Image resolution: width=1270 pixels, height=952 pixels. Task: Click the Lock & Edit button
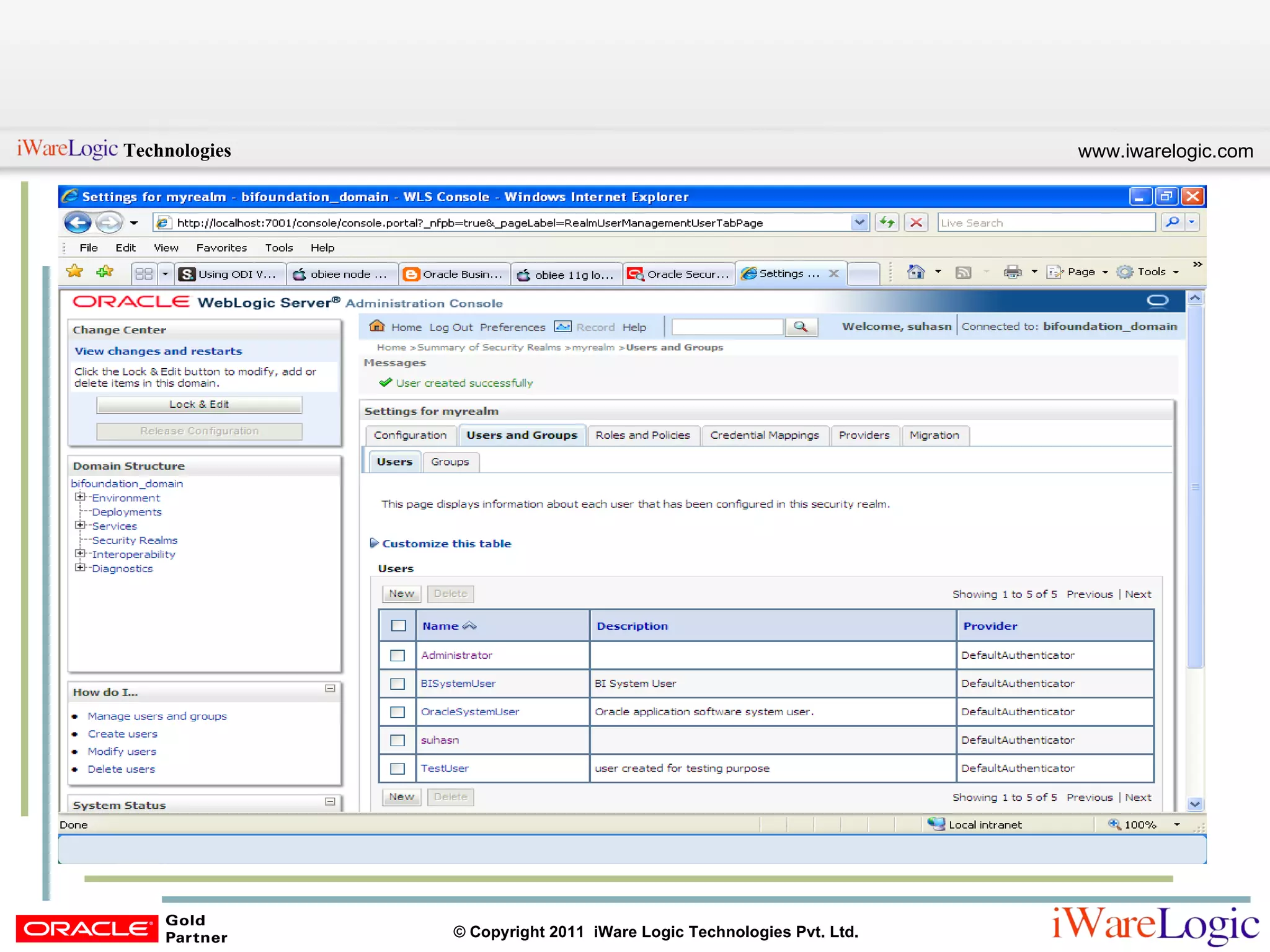pyautogui.click(x=199, y=405)
